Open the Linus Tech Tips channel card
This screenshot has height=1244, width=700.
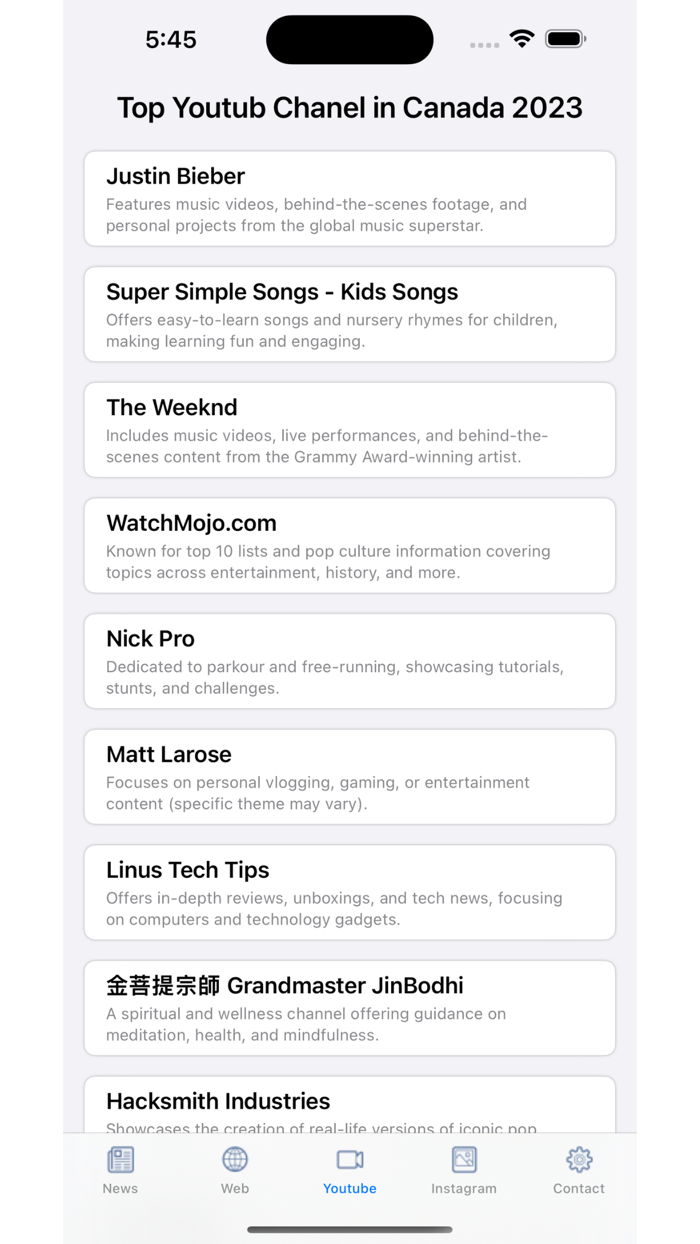349,893
